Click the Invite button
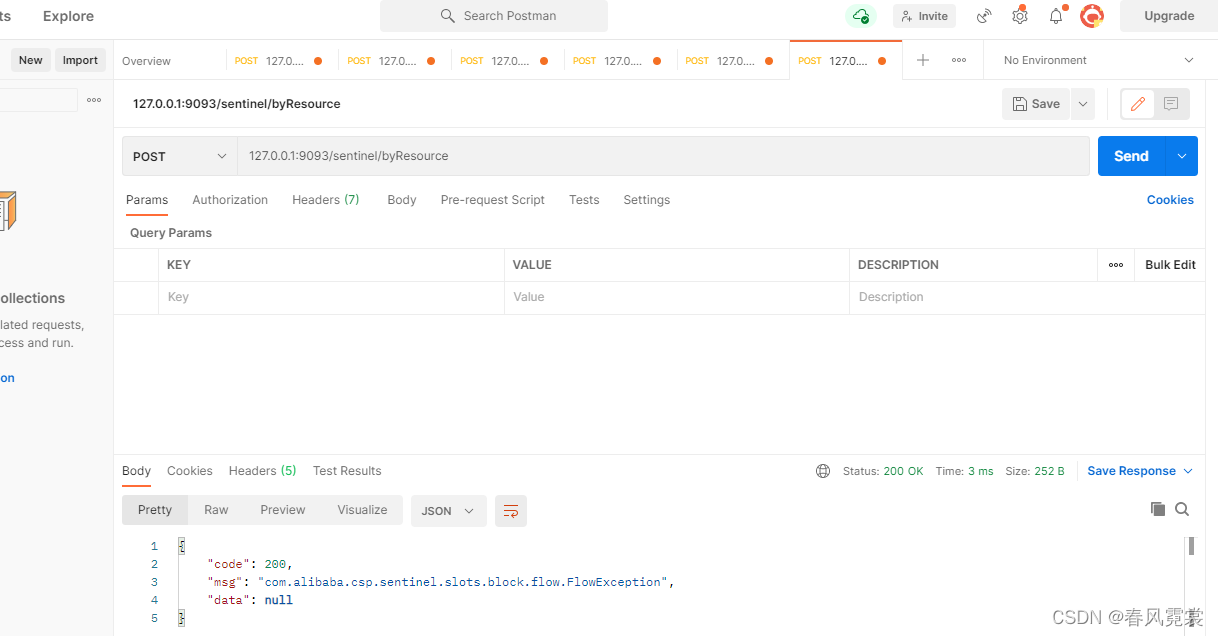The image size is (1218, 636). 925,16
